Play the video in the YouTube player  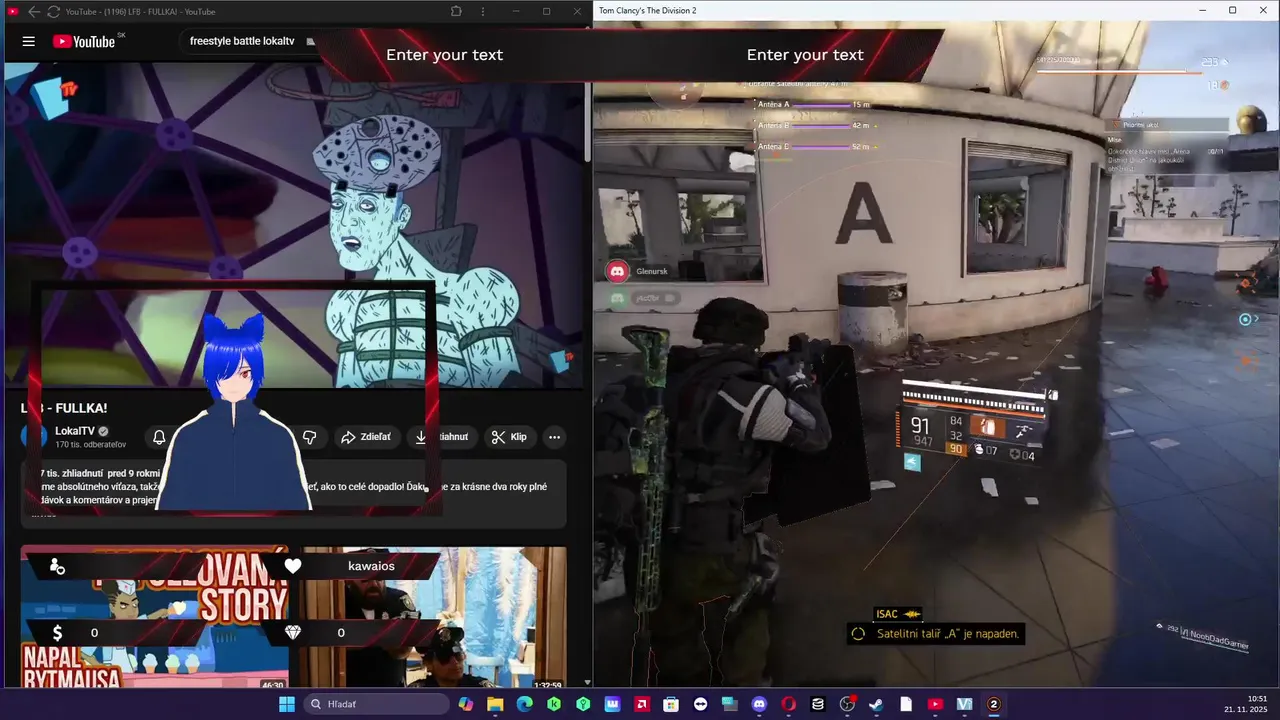294,225
